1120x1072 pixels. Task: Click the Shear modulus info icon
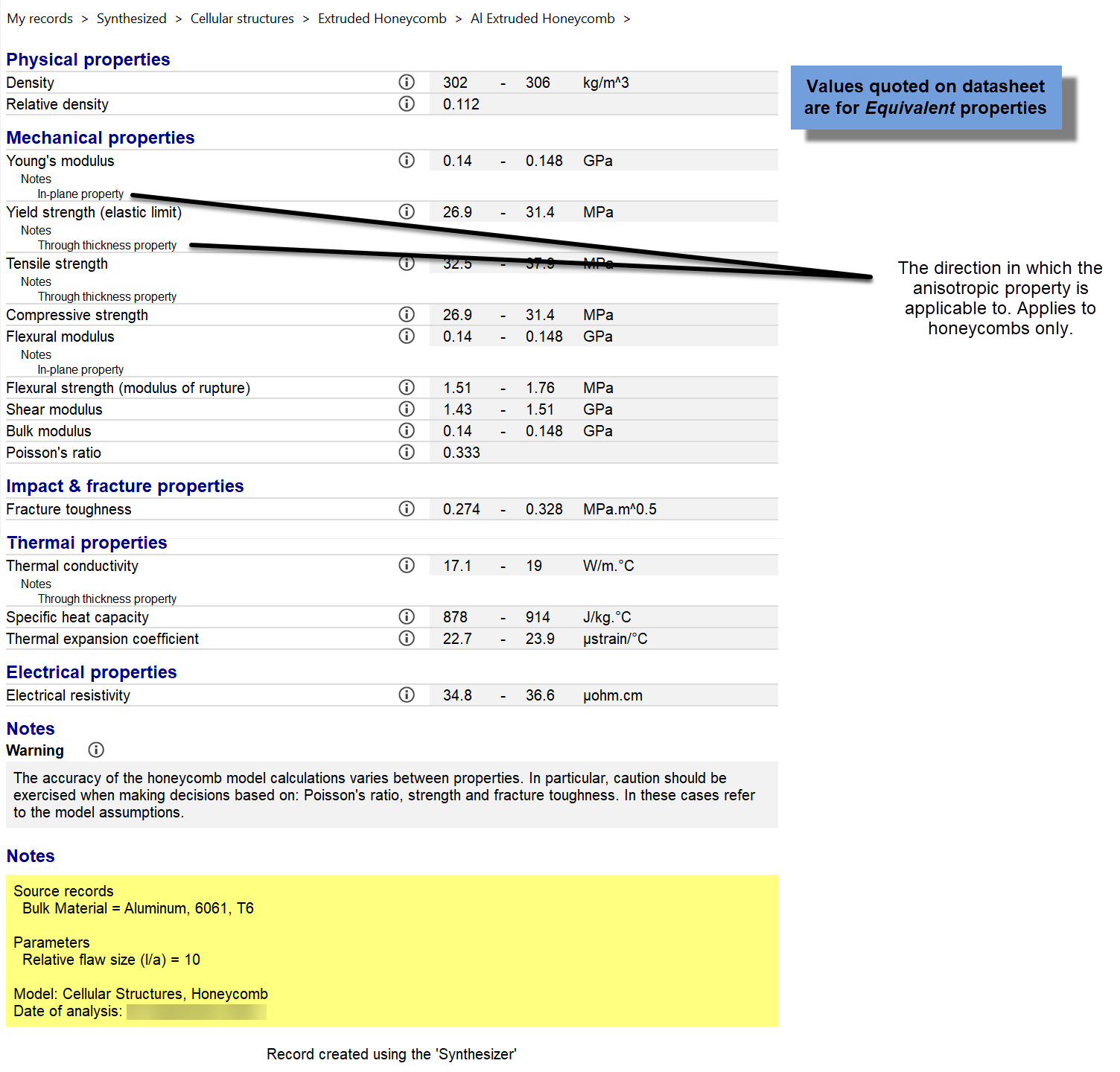coord(407,409)
